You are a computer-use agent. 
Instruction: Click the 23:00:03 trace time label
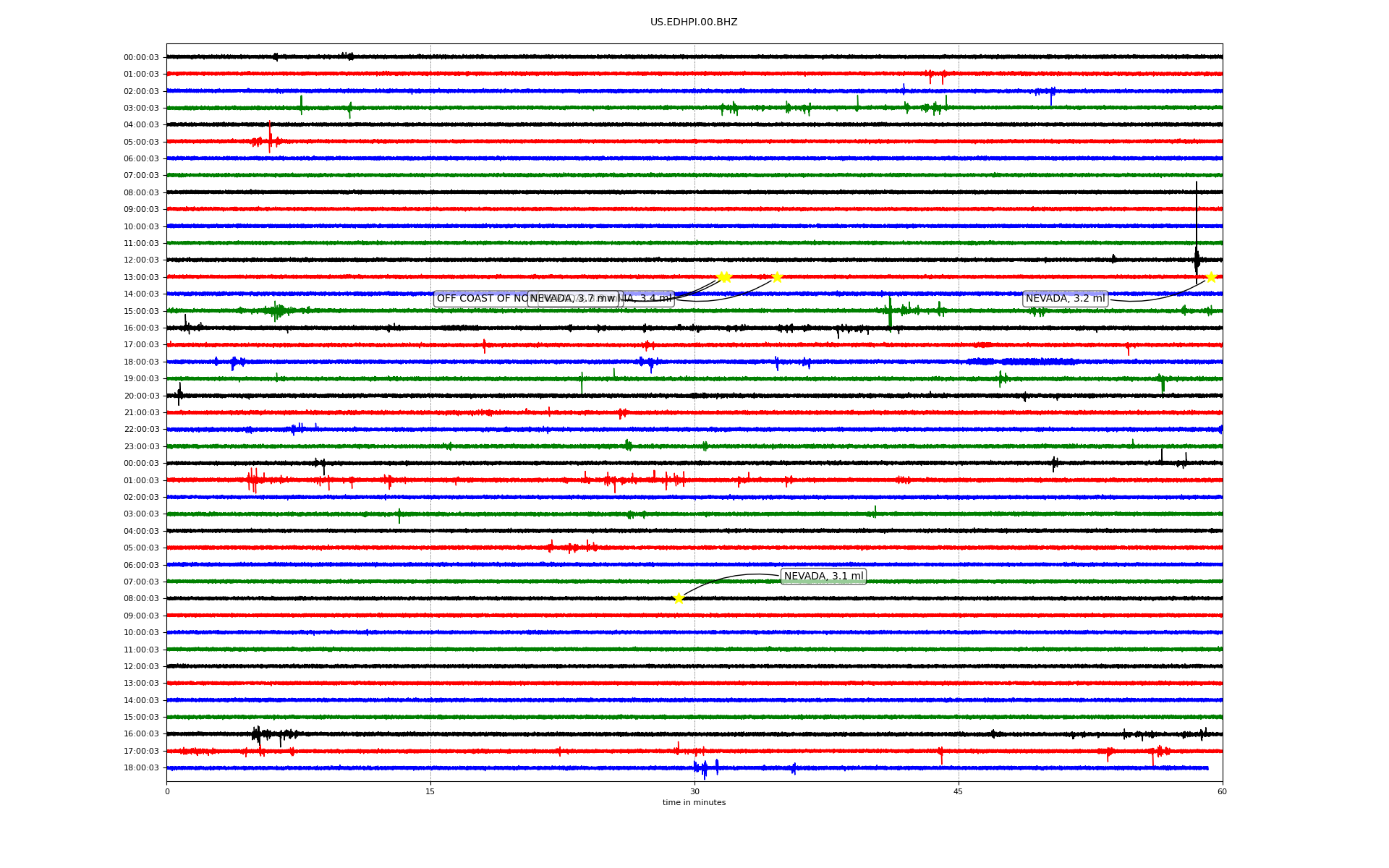[141, 446]
